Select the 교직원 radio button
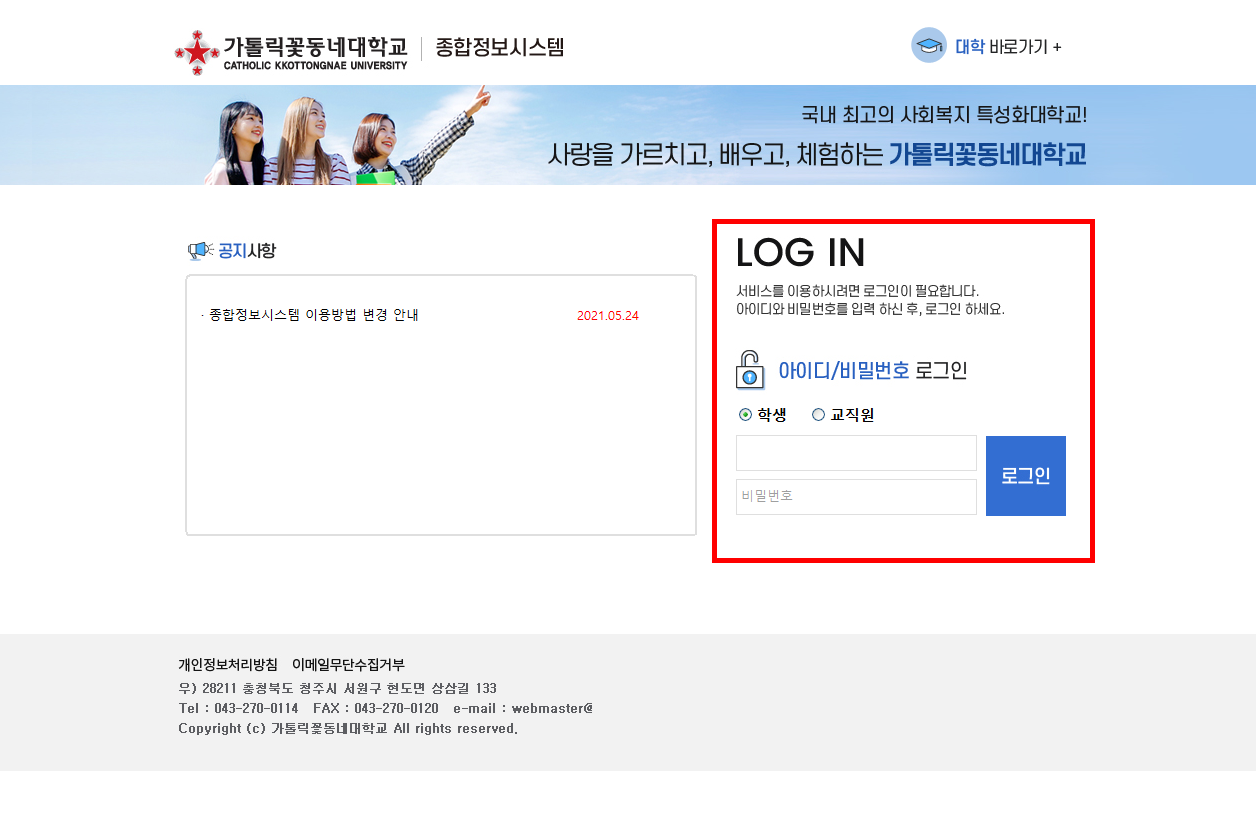 (x=818, y=415)
